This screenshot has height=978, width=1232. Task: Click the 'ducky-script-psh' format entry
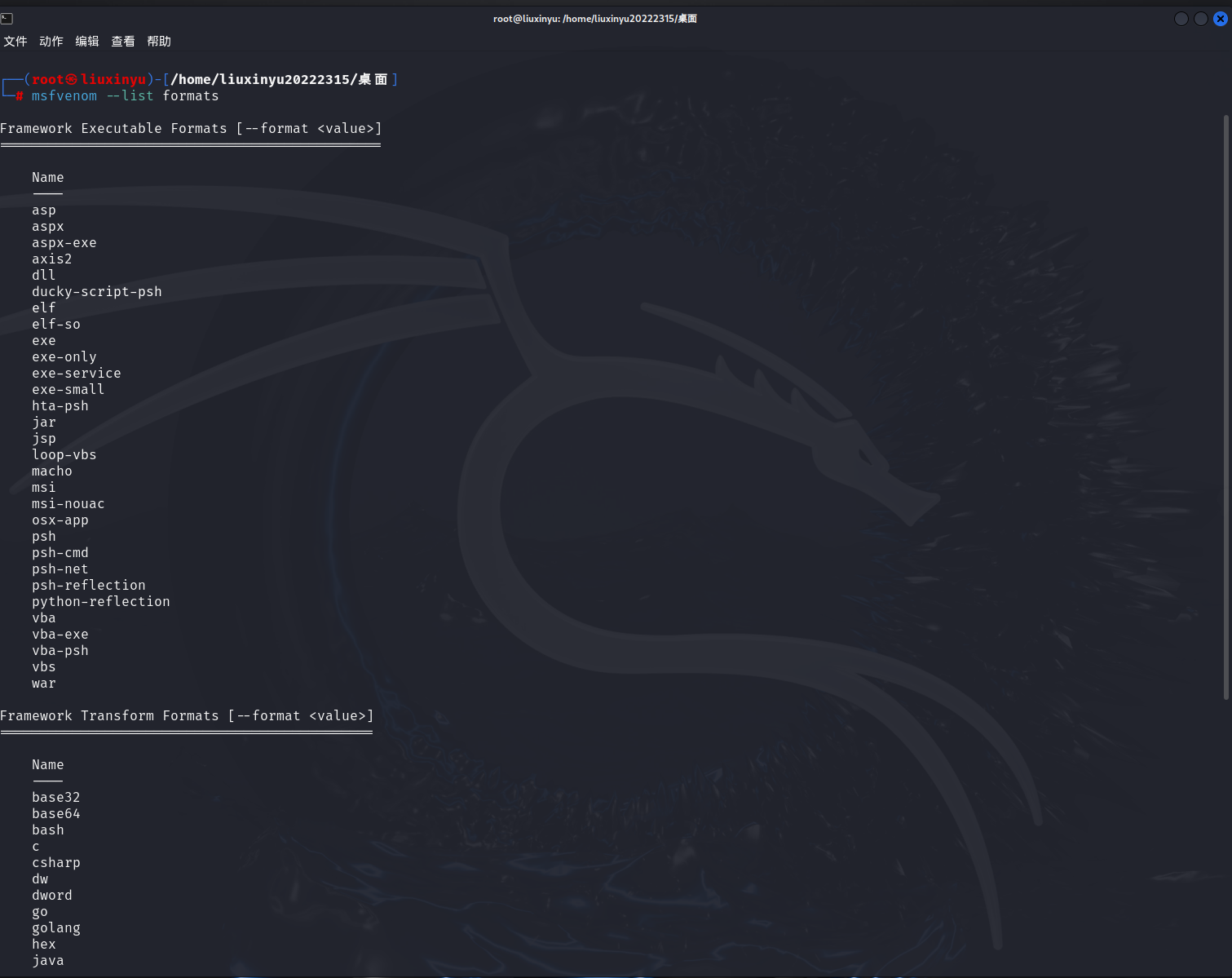(x=97, y=292)
